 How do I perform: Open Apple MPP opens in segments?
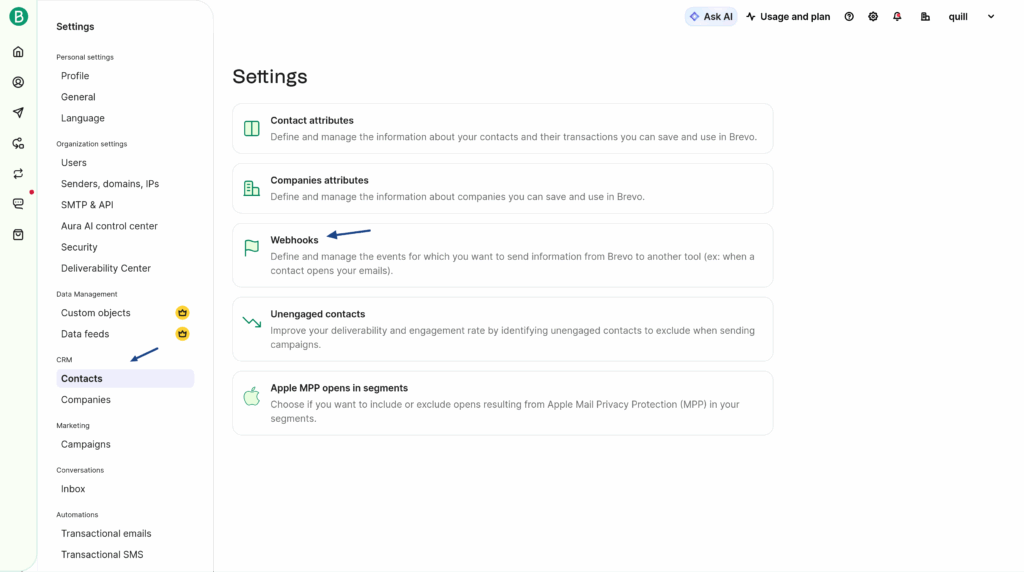502,403
